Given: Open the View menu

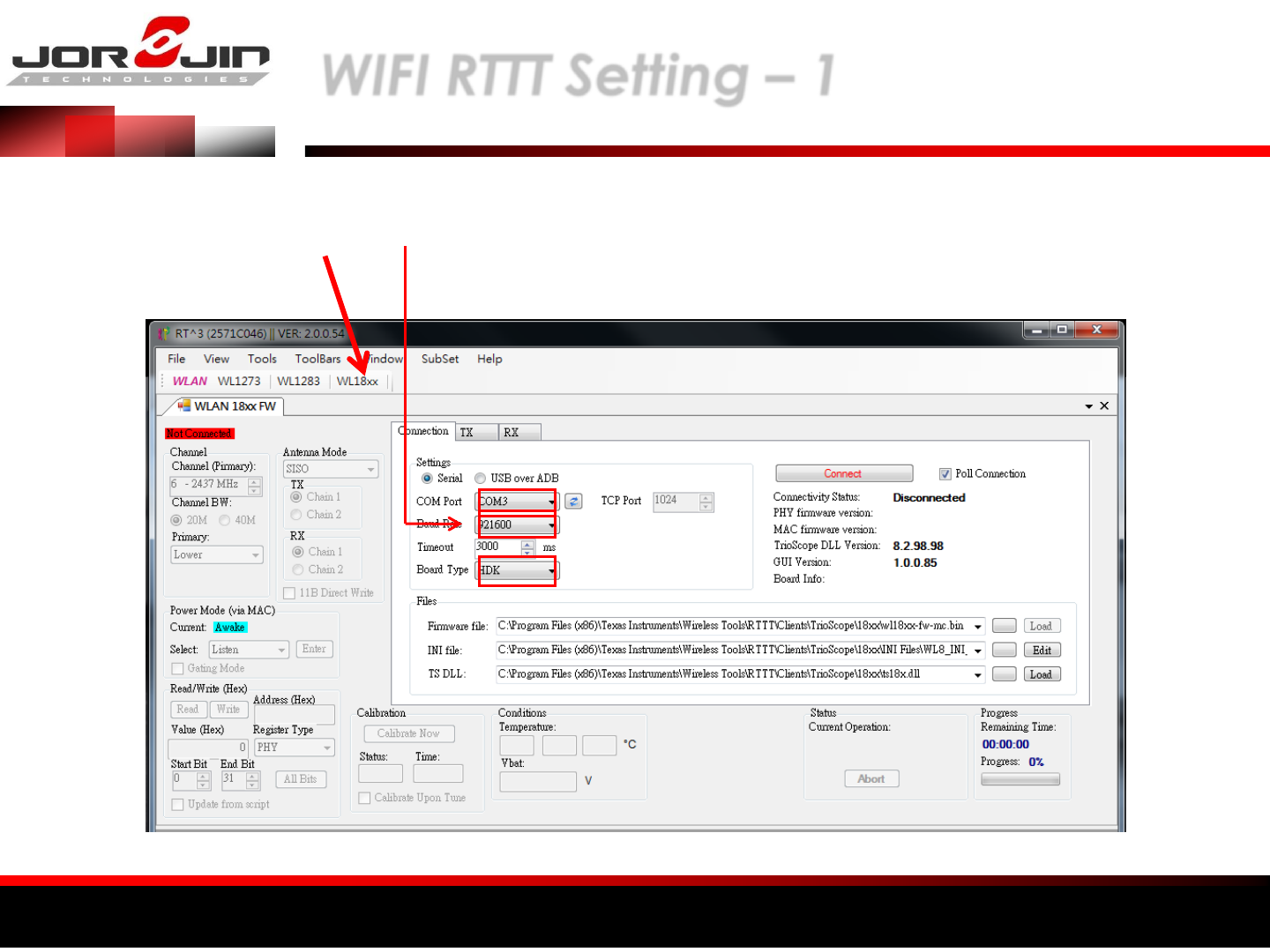Looking at the screenshot, I should (216, 359).
